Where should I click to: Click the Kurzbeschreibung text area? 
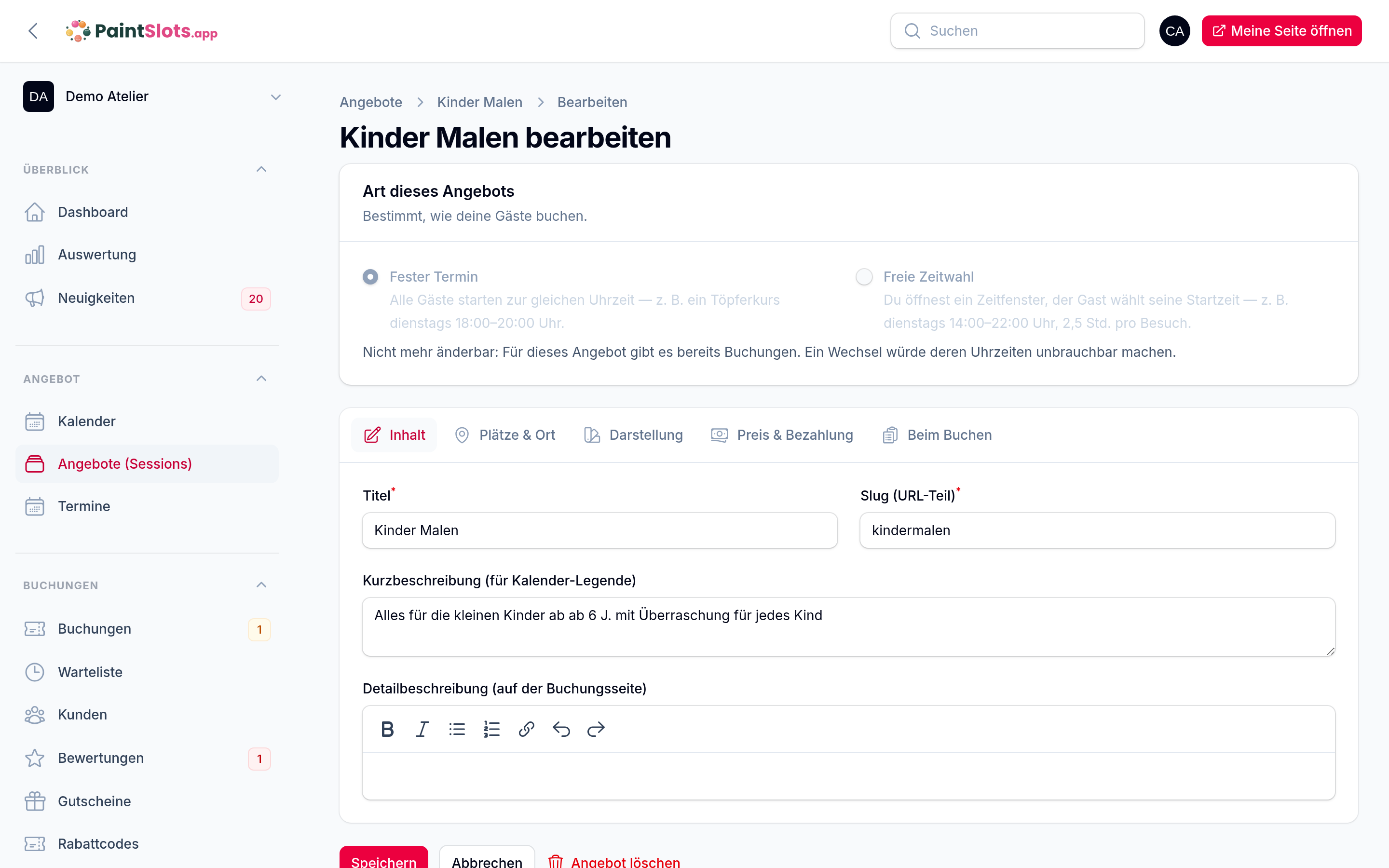(849, 627)
